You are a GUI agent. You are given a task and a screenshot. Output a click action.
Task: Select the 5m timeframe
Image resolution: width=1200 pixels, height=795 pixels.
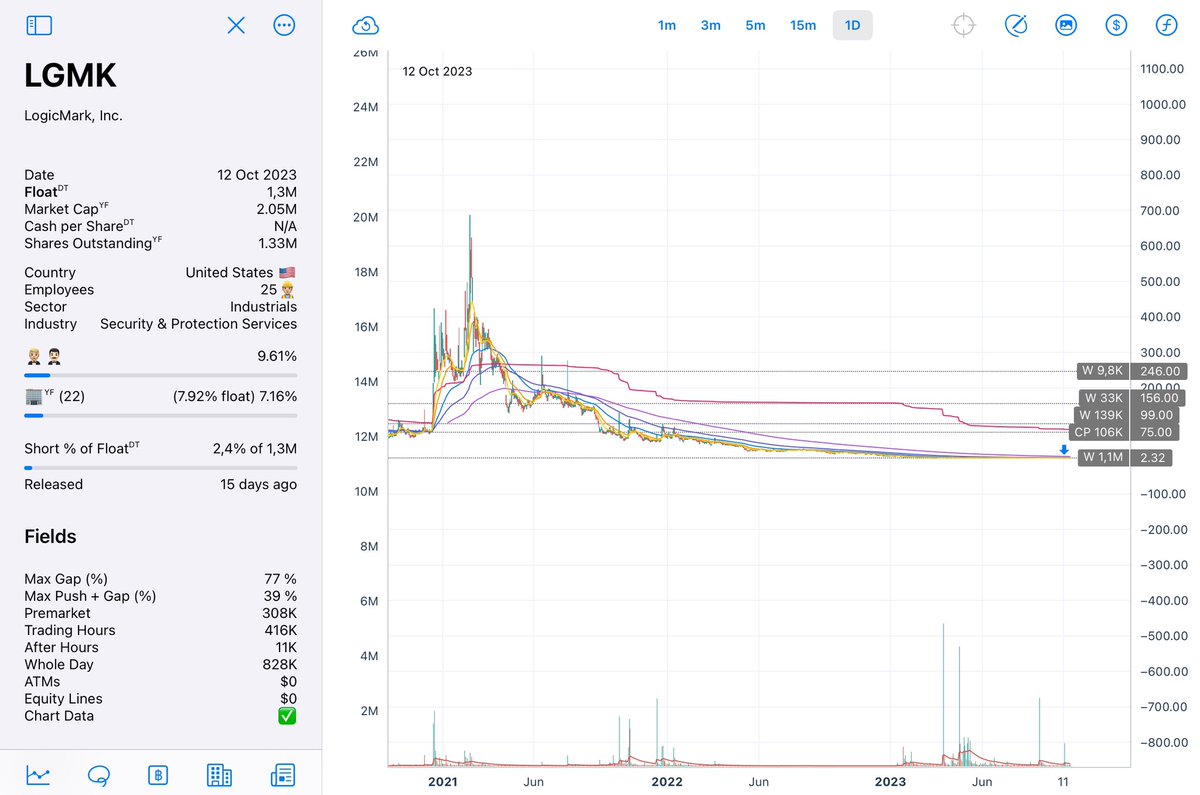755,25
